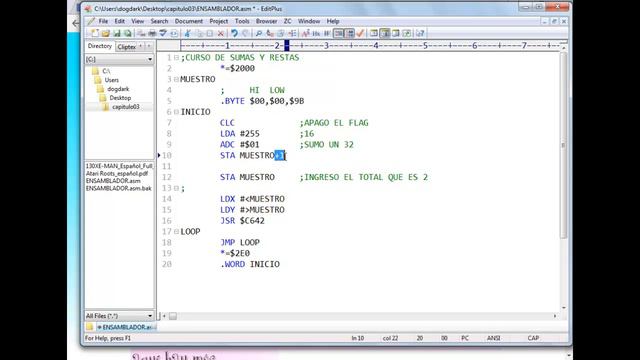Viewport: 640px width, 360px height.
Task: Open the Tools menu
Action: click(x=242, y=21)
